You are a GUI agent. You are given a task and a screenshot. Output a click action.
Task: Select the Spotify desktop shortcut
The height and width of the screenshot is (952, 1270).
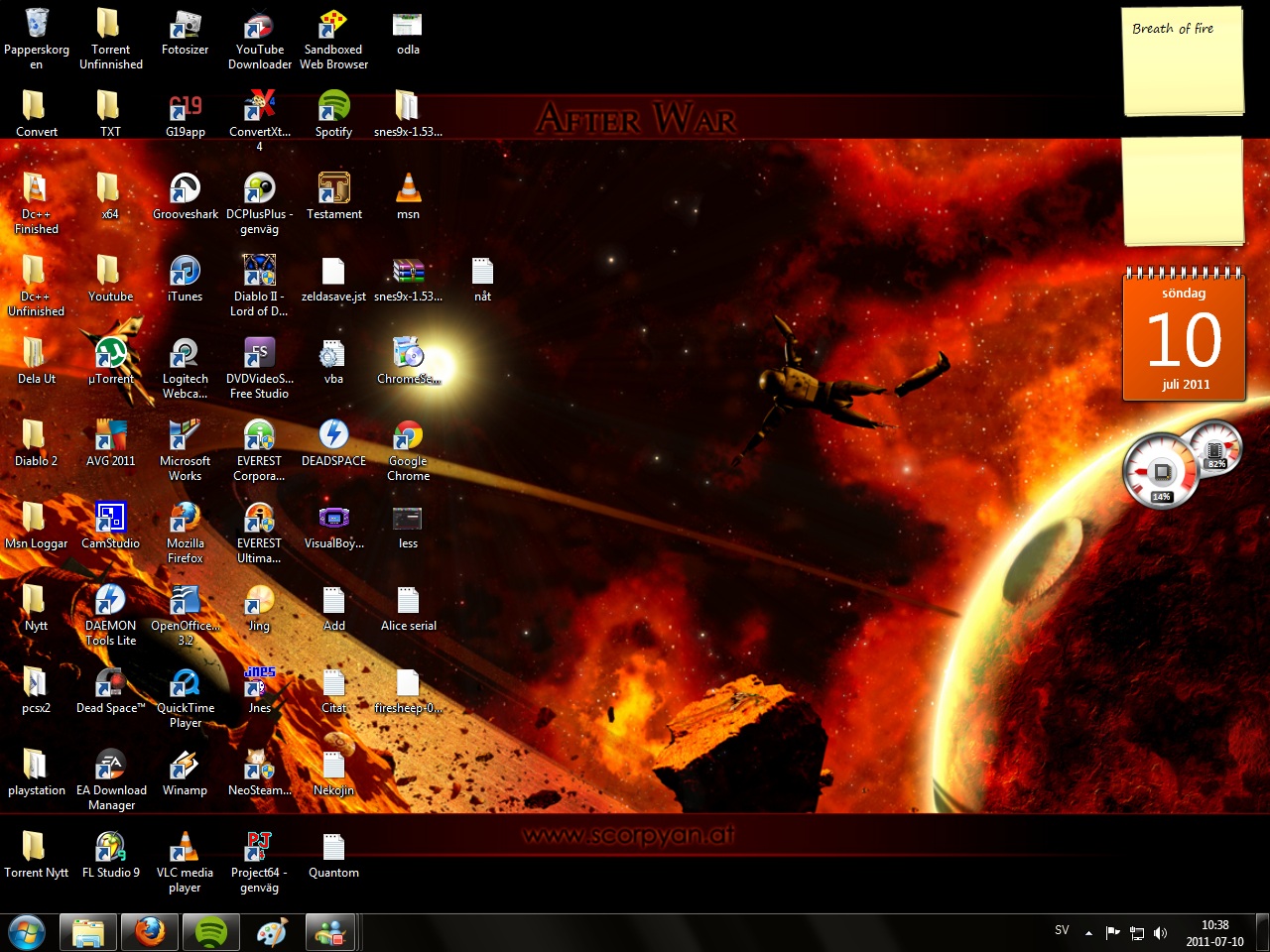click(x=333, y=107)
